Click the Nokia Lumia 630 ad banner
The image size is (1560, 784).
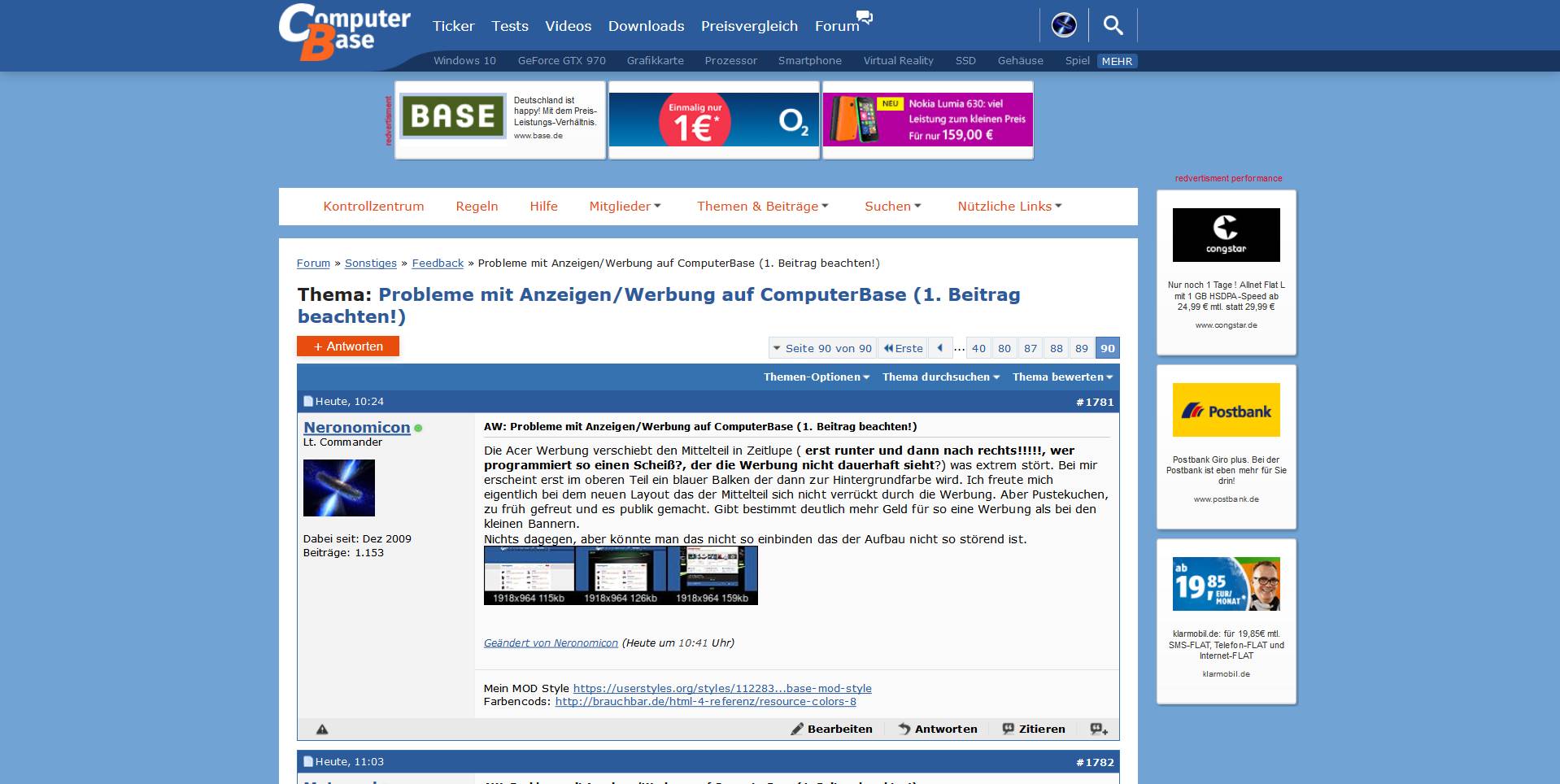pos(928,120)
